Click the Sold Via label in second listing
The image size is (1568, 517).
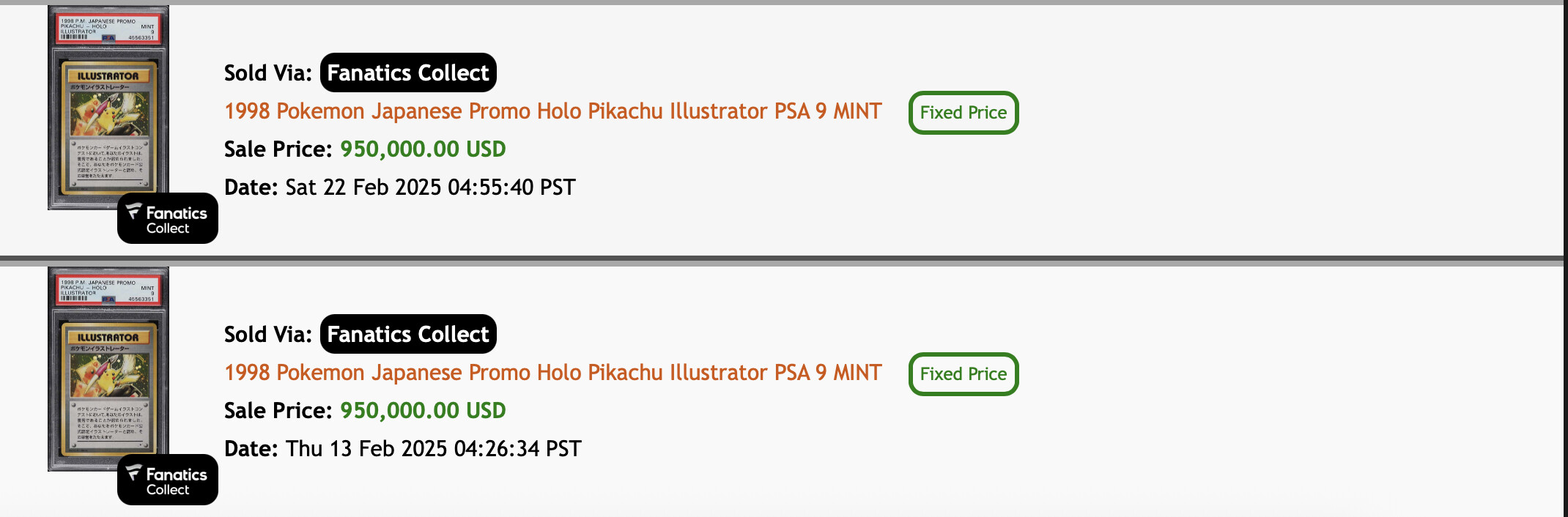click(x=268, y=335)
